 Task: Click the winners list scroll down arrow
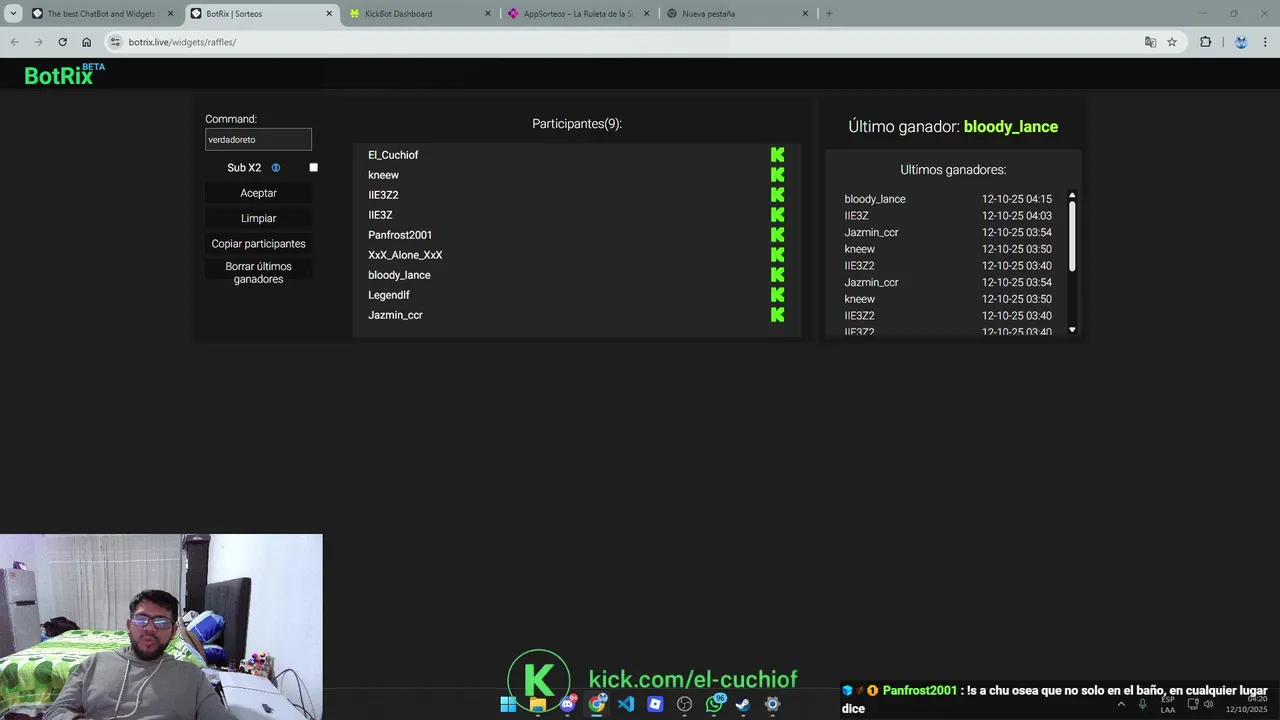[1072, 330]
